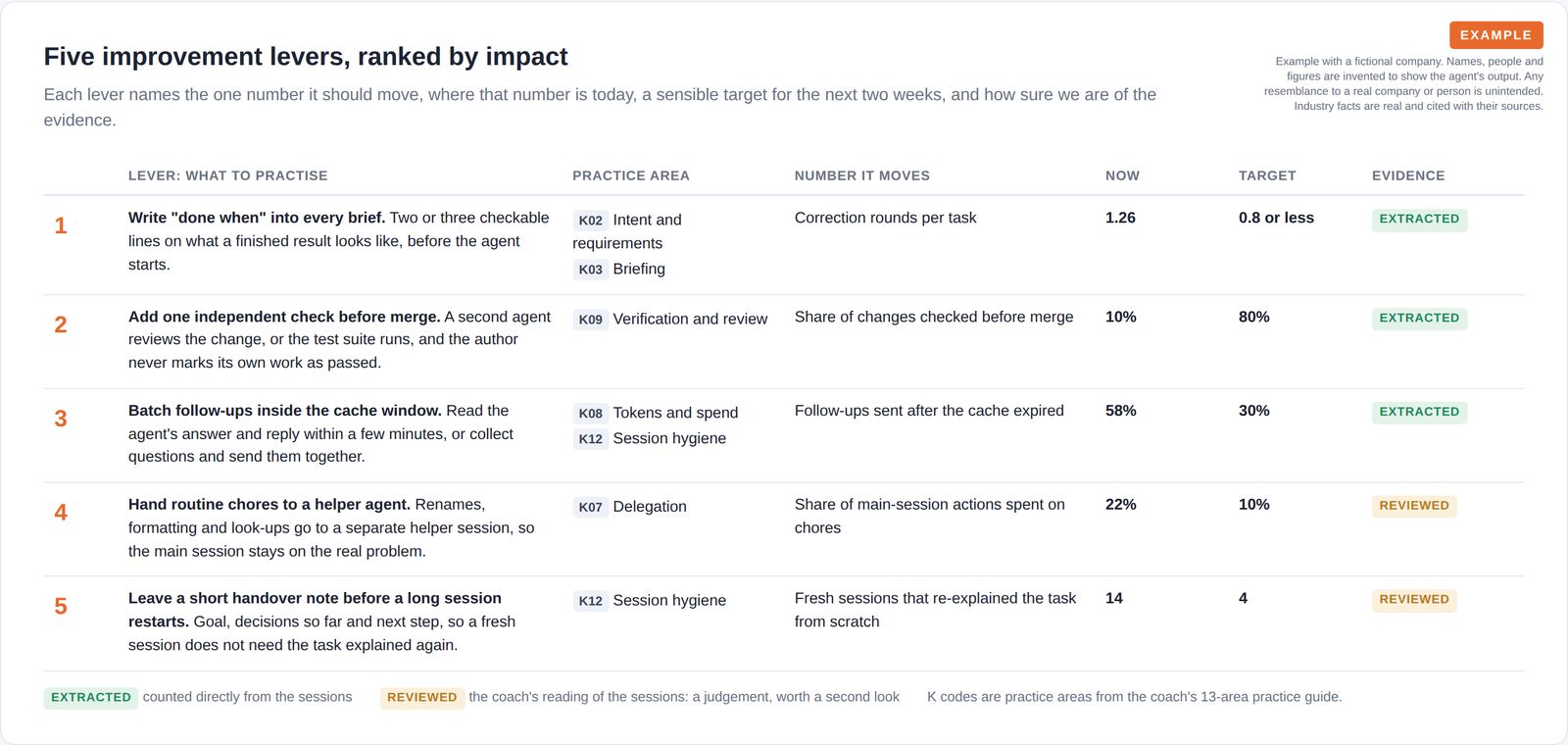This screenshot has height=745, width=1568.
Task: Click the REVIEWED legend badge at bottom
Action: click(x=421, y=697)
